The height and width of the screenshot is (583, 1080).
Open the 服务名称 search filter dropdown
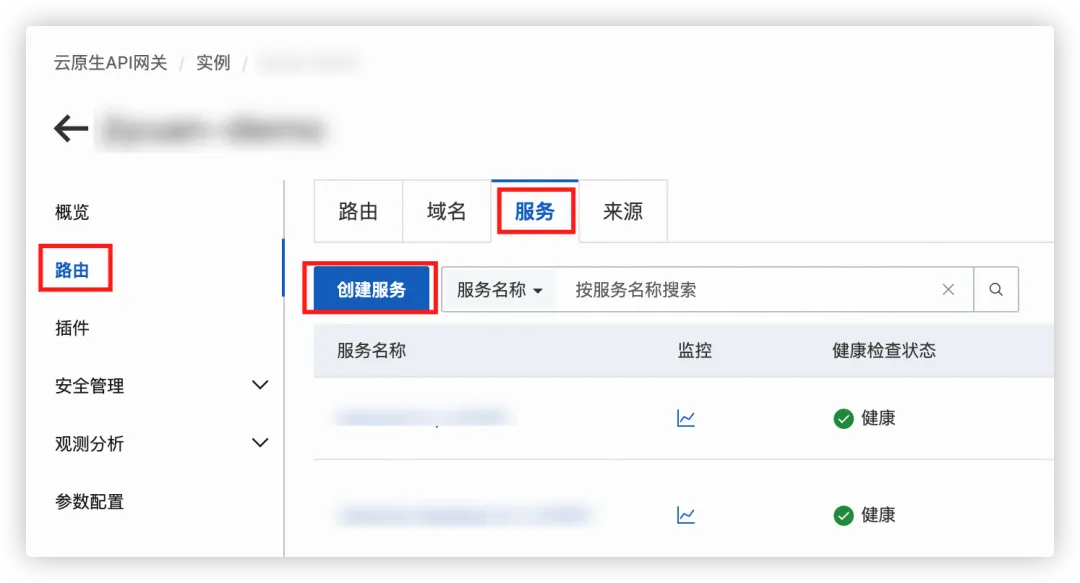tap(499, 289)
